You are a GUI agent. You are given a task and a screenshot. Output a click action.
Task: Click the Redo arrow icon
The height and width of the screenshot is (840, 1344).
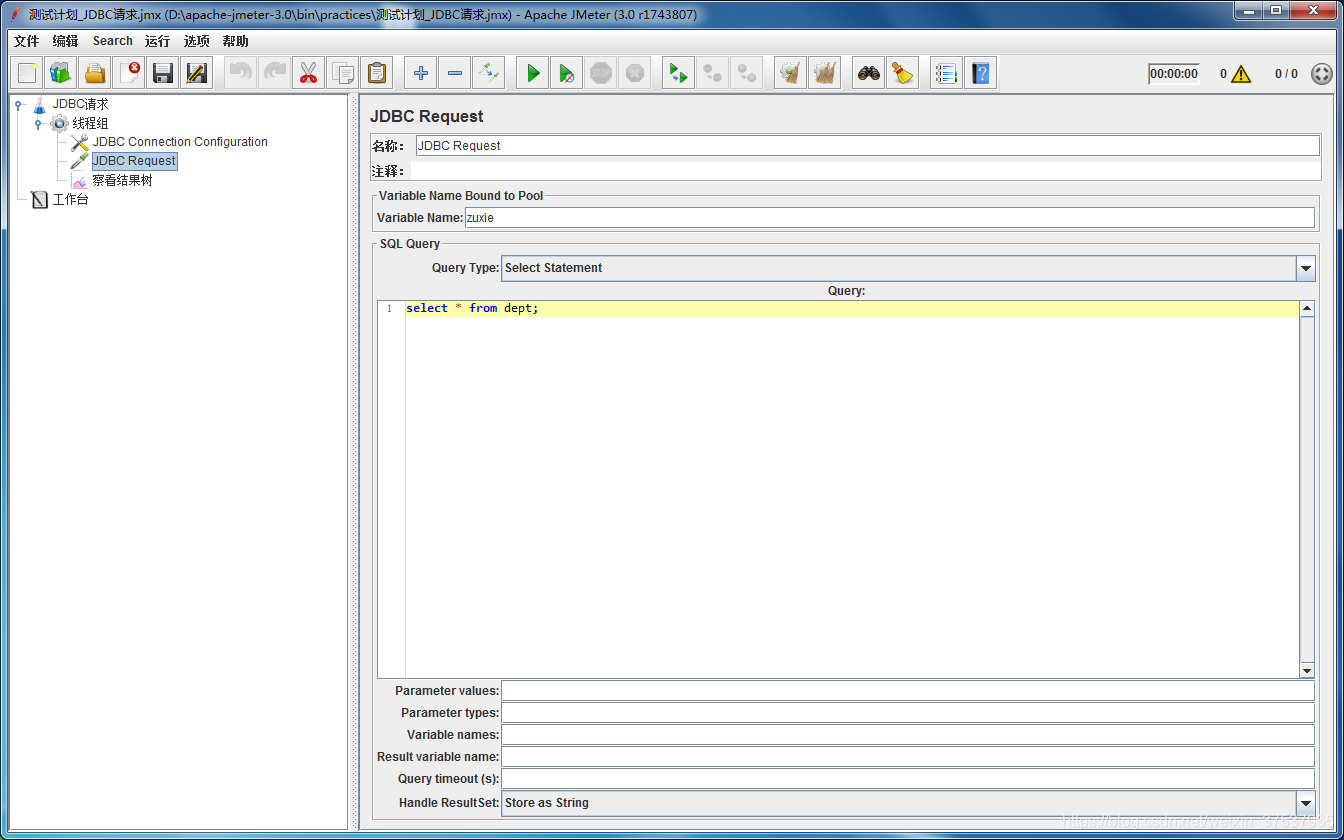(275, 73)
